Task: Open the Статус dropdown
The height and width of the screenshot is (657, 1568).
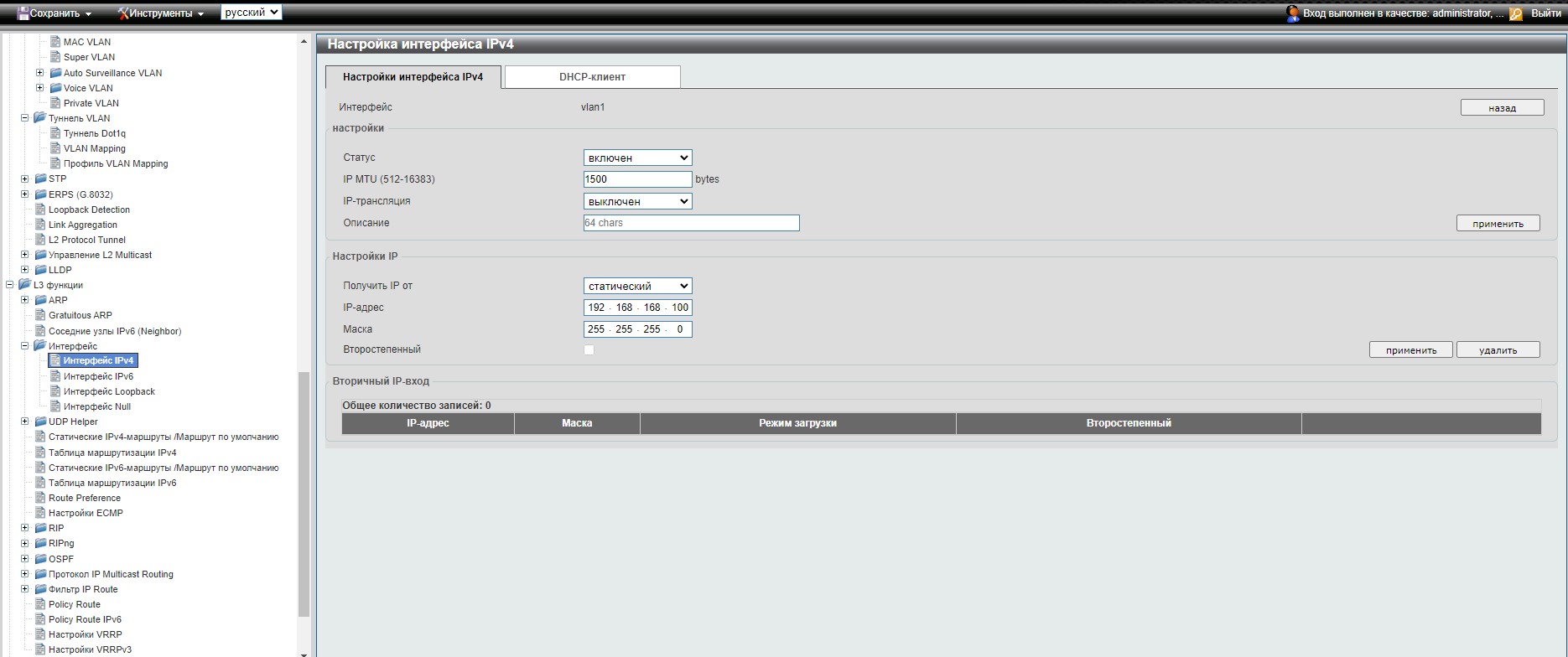Action: click(x=637, y=158)
